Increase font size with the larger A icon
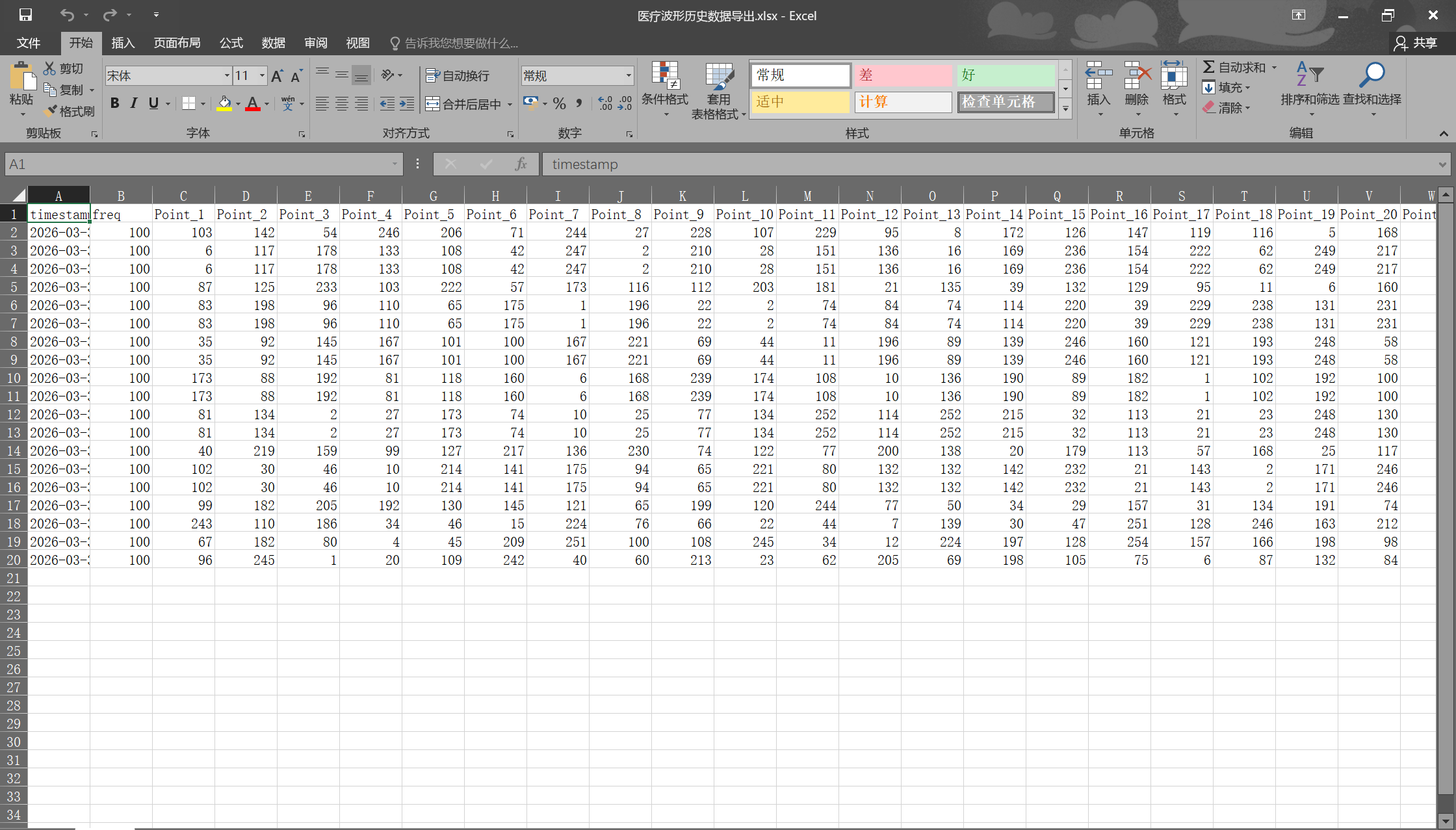Image resolution: width=1456 pixels, height=830 pixels. [x=277, y=76]
